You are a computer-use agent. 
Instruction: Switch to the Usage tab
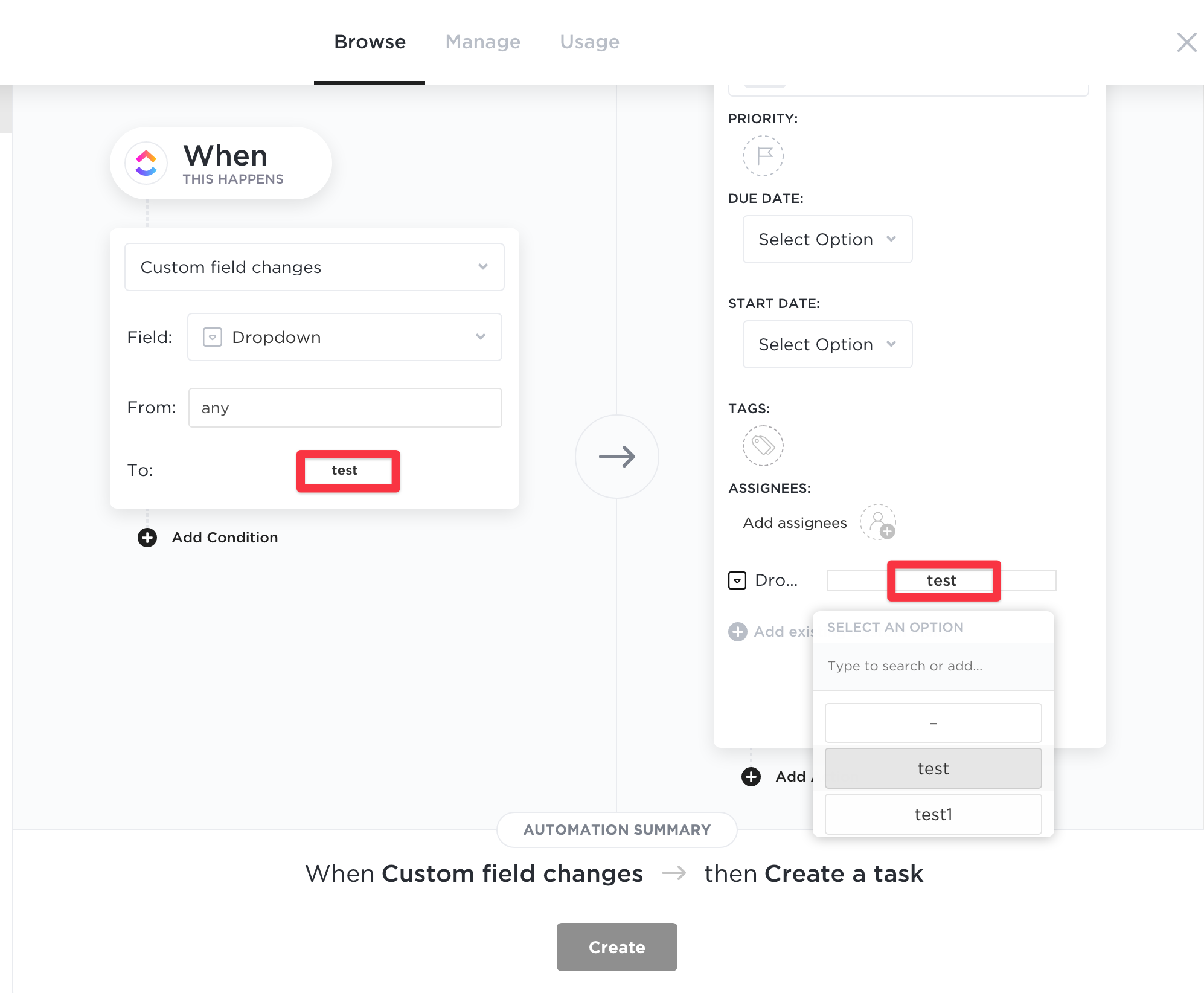point(589,42)
